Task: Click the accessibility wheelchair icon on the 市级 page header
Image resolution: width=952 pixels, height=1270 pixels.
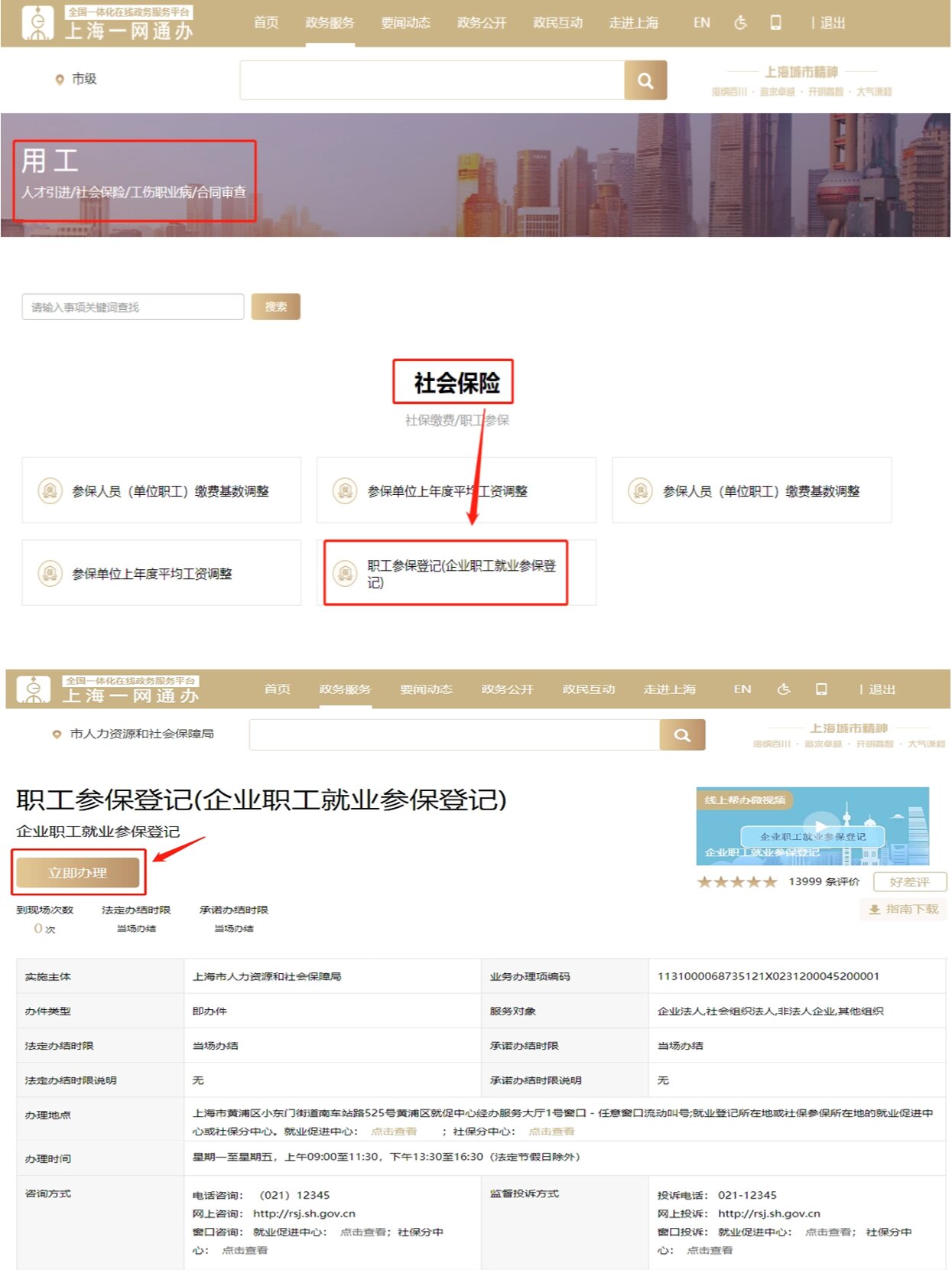Action: click(740, 23)
